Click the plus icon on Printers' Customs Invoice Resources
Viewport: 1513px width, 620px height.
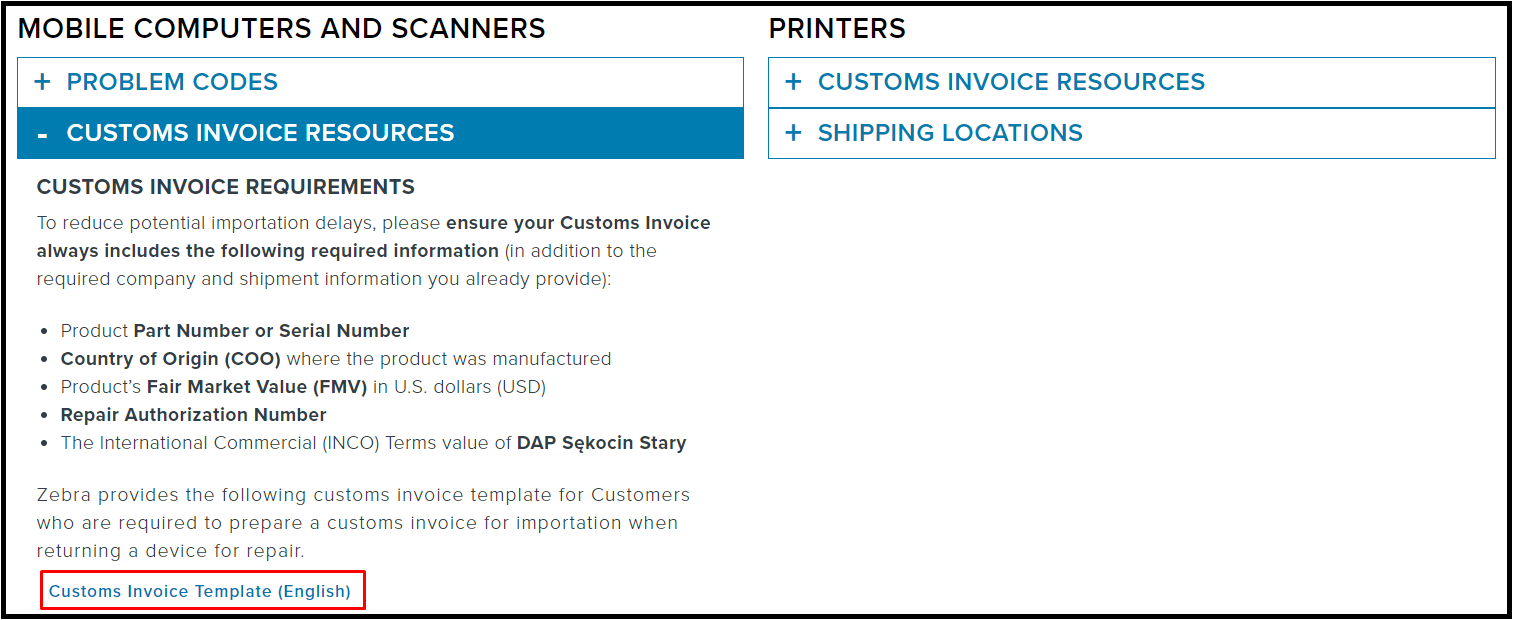(793, 82)
